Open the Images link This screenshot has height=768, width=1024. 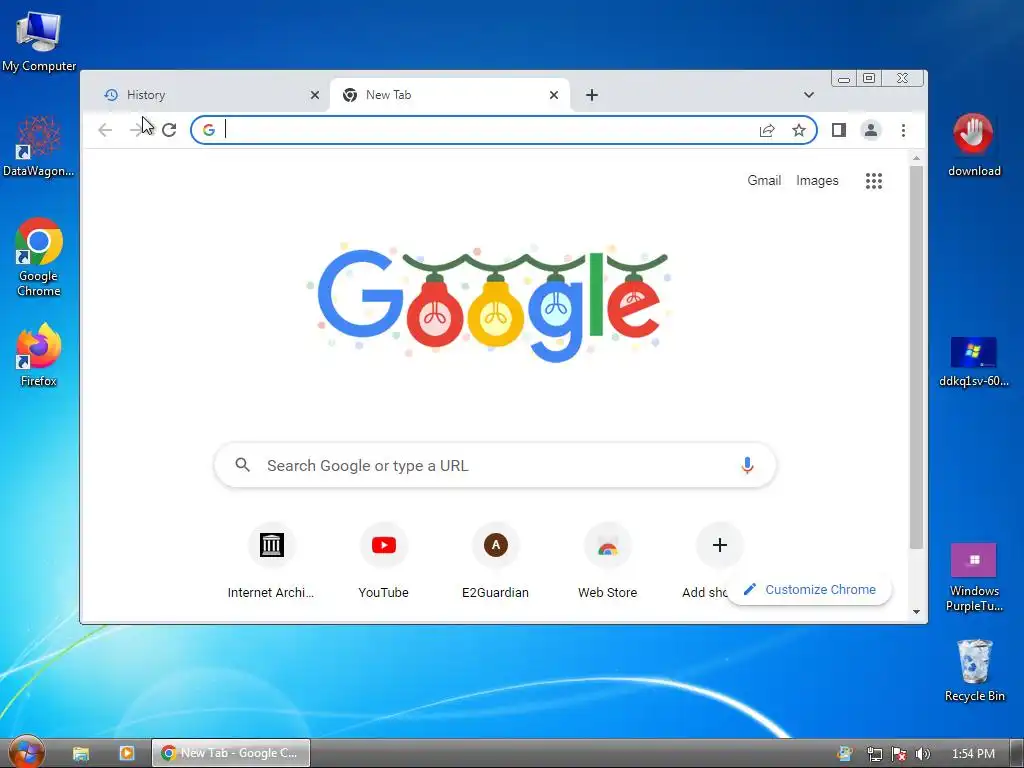pos(817,180)
